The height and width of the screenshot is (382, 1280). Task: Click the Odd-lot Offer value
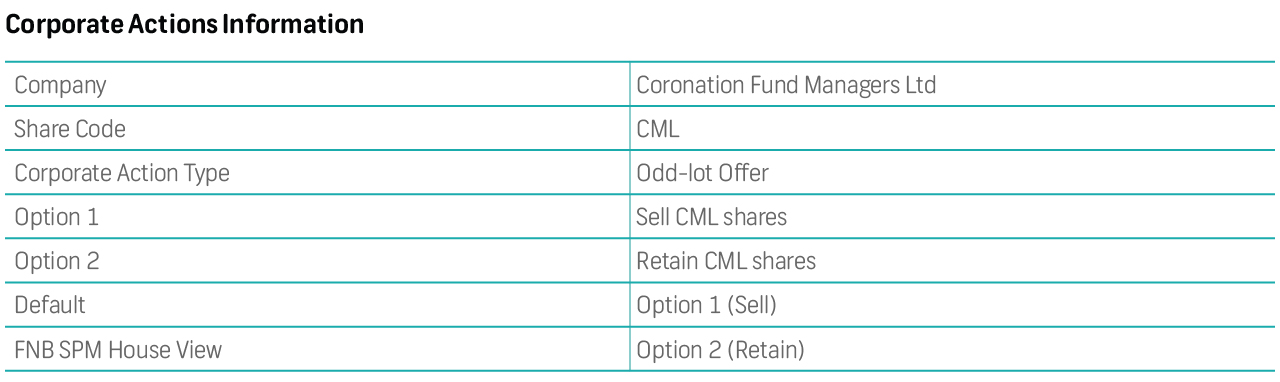[x=702, y=173]
